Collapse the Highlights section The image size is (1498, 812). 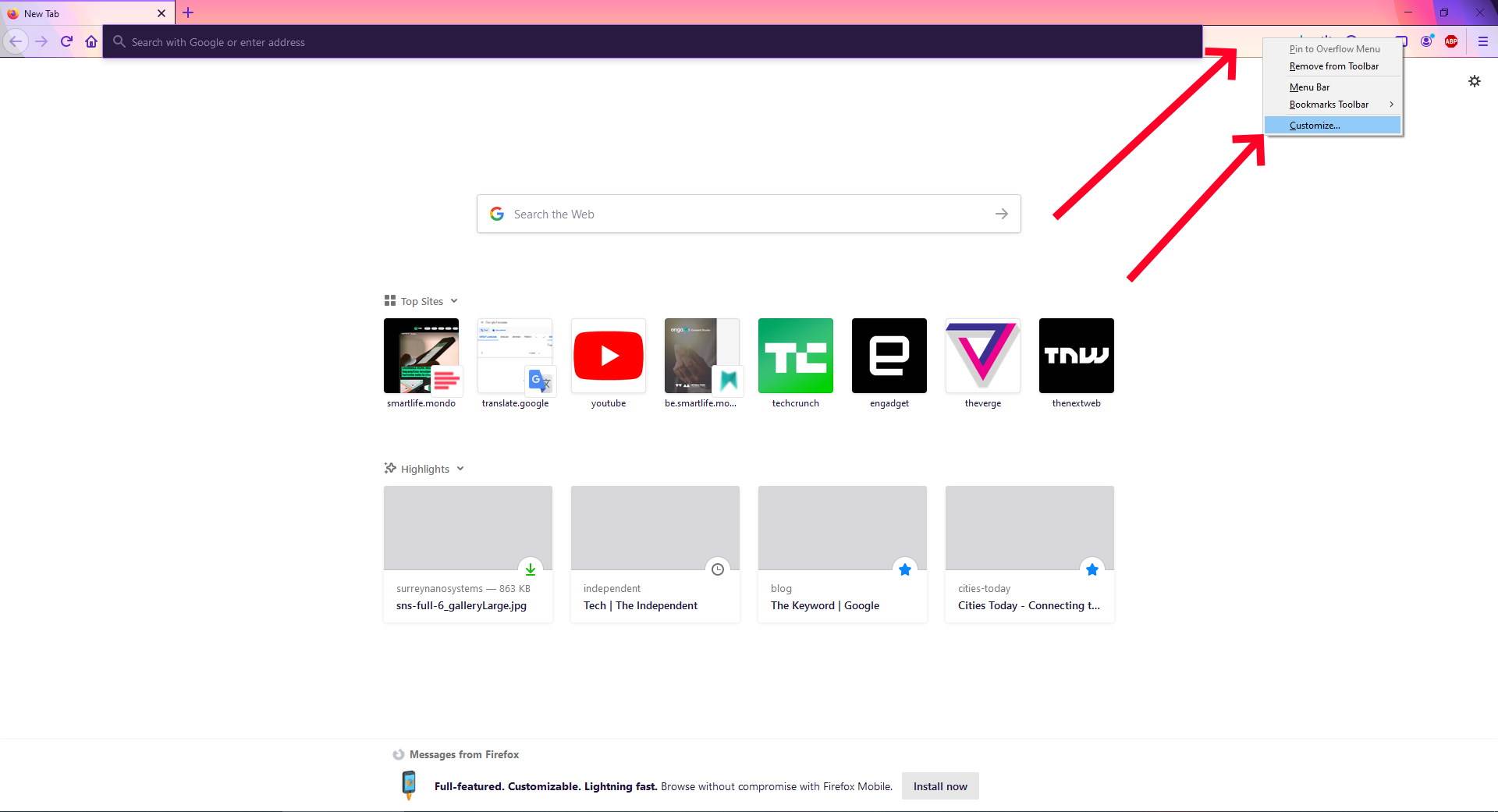tap(460, 468)
